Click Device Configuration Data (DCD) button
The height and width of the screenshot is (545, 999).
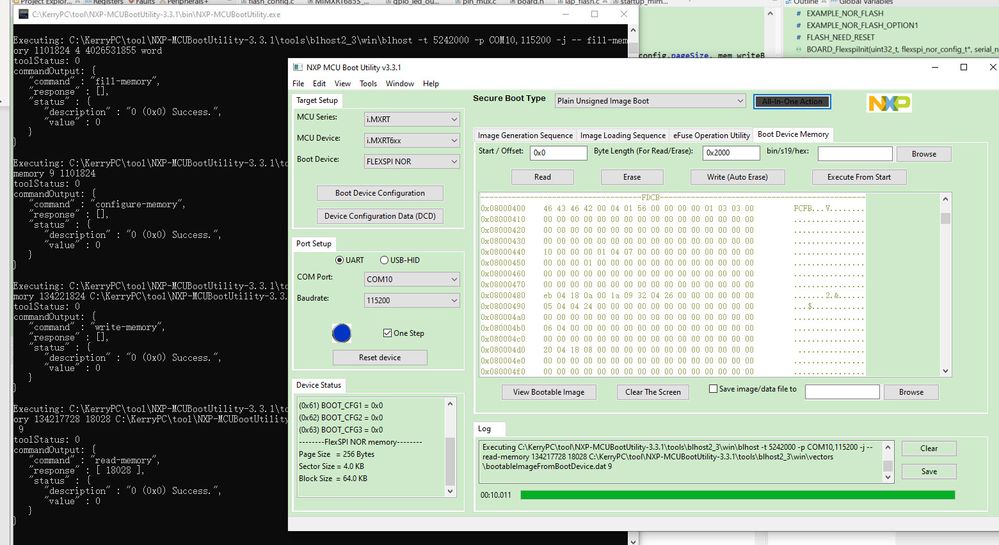pos(380,216)
